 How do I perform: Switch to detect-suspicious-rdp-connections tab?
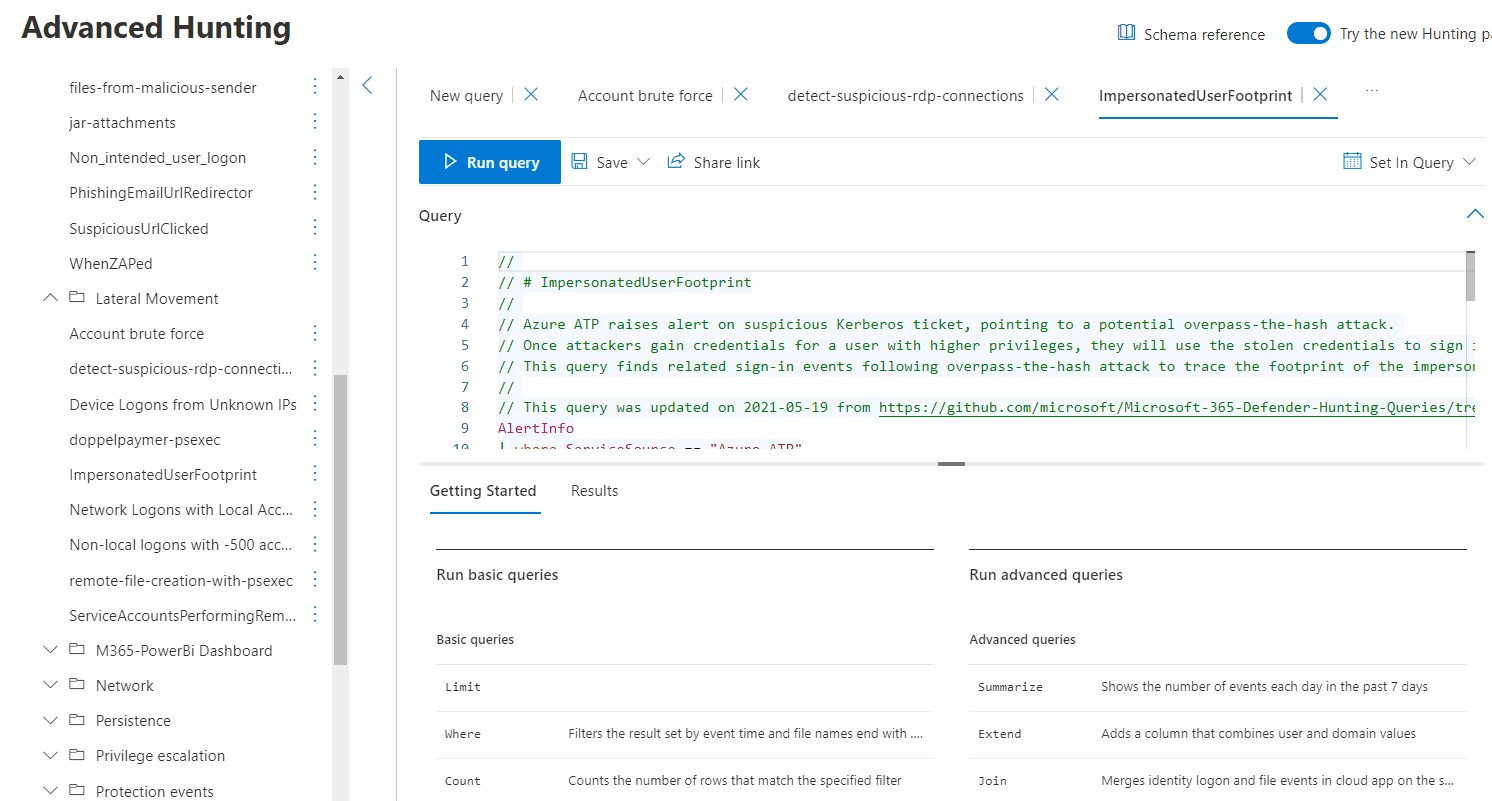(x=905, y=96)
